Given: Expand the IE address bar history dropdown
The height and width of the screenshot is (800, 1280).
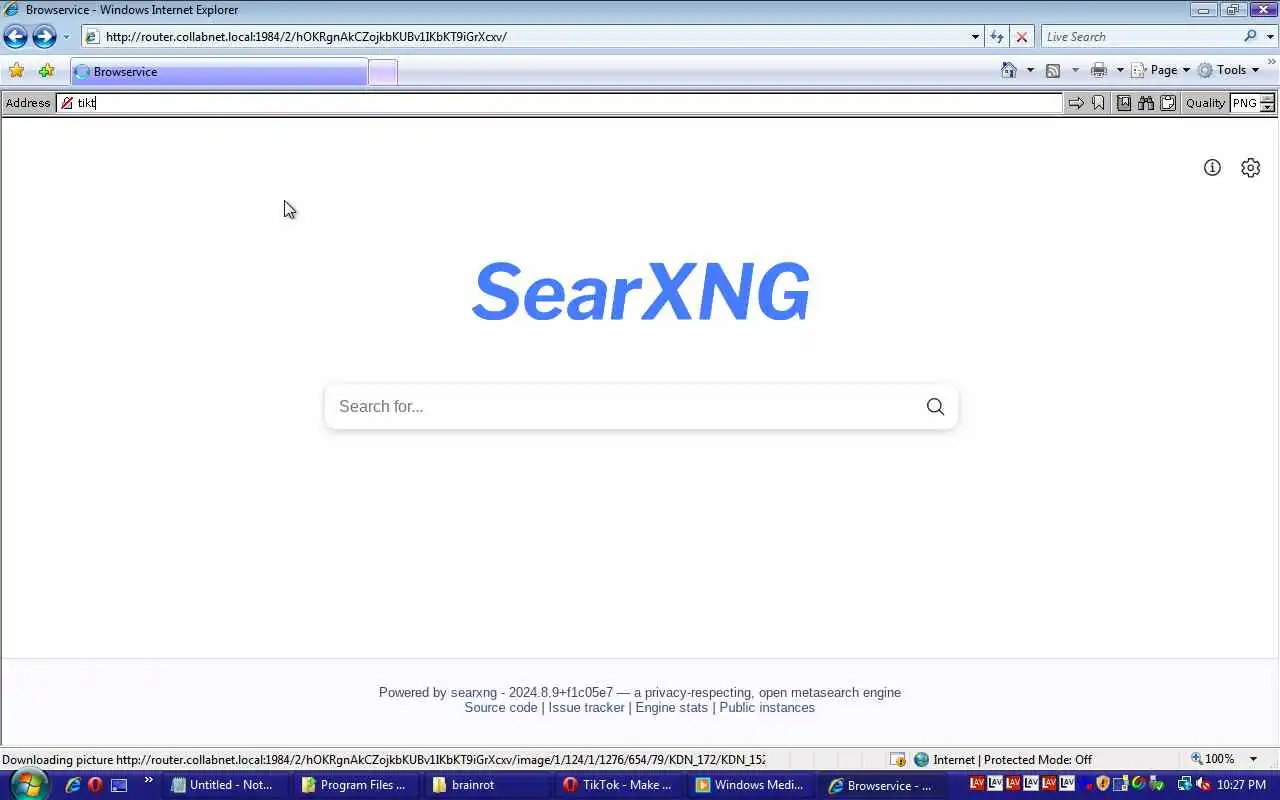Looking at the screenshot, I should tap(975, 37).
